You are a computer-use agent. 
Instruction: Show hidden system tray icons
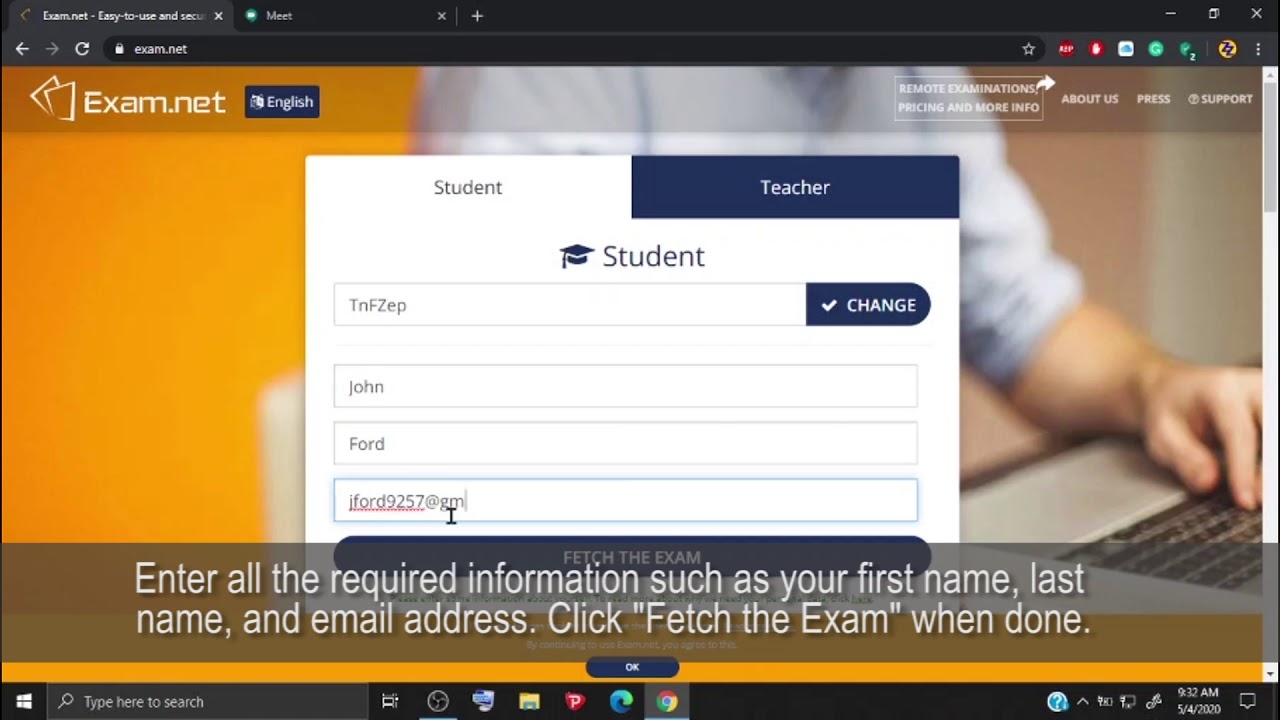[1083, 702]
